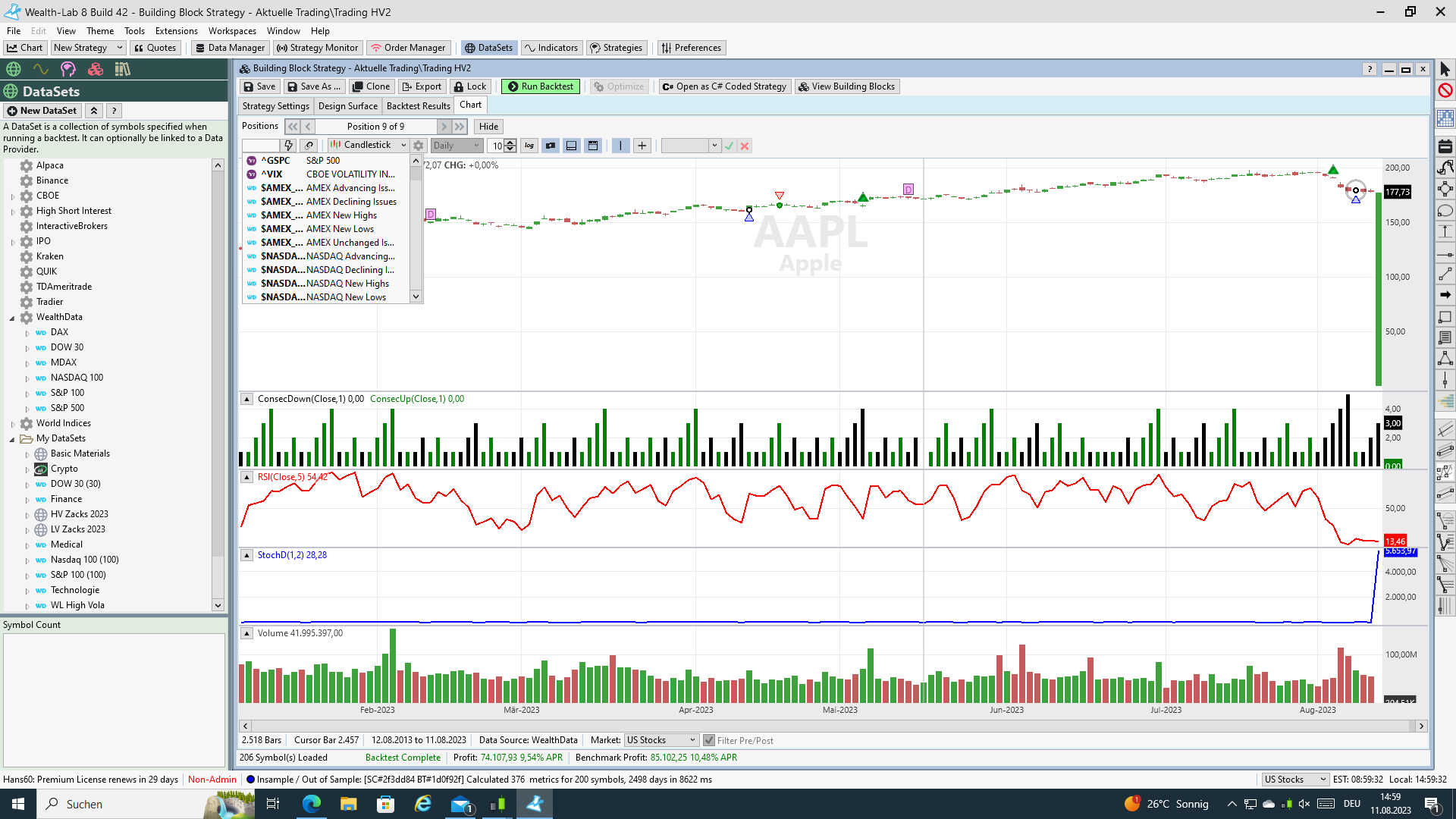Click the red cancel drawing icon
This screenshot has width=1456, height=819.
click(1445, 90)
